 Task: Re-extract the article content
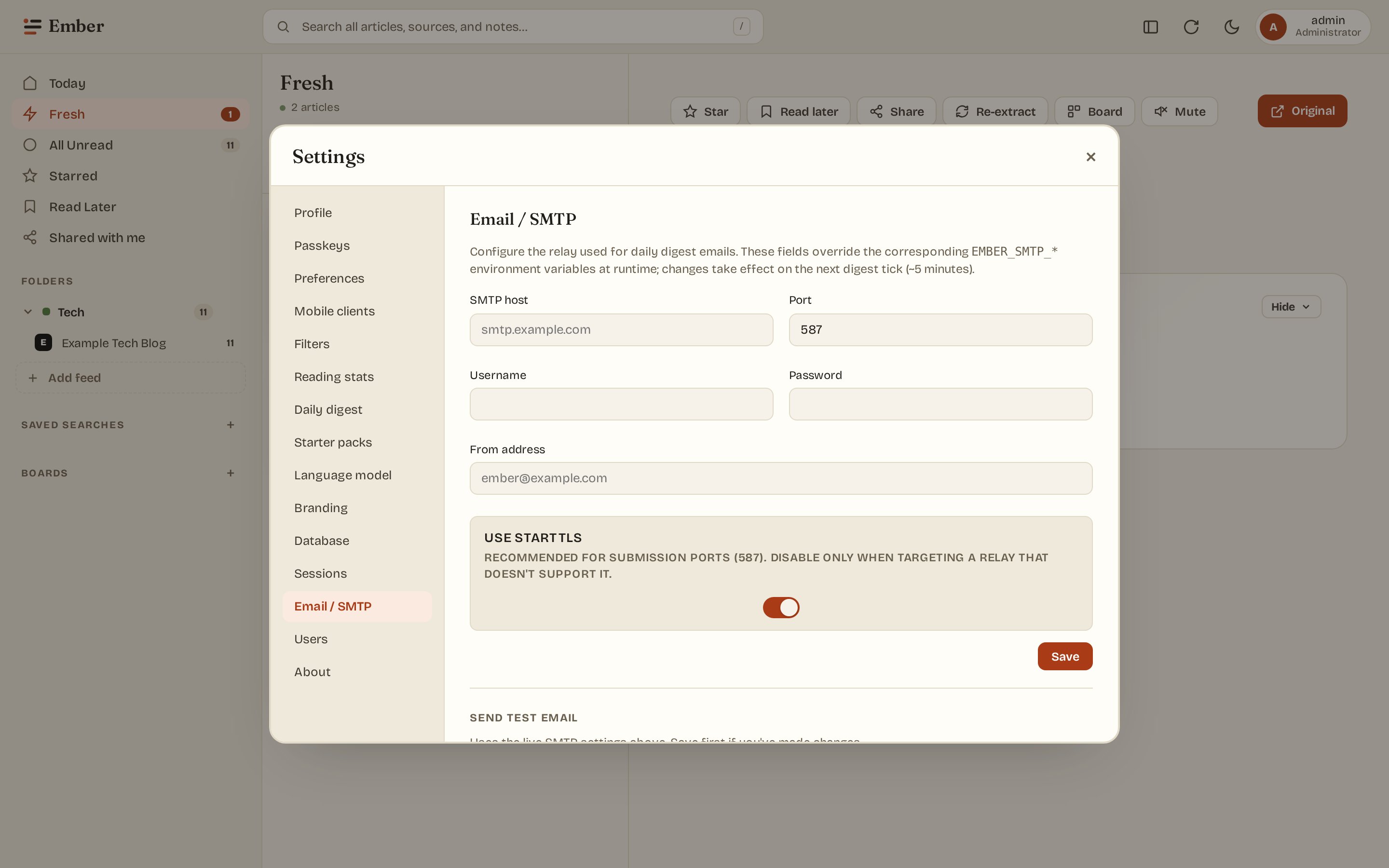(x=994, y=111)
